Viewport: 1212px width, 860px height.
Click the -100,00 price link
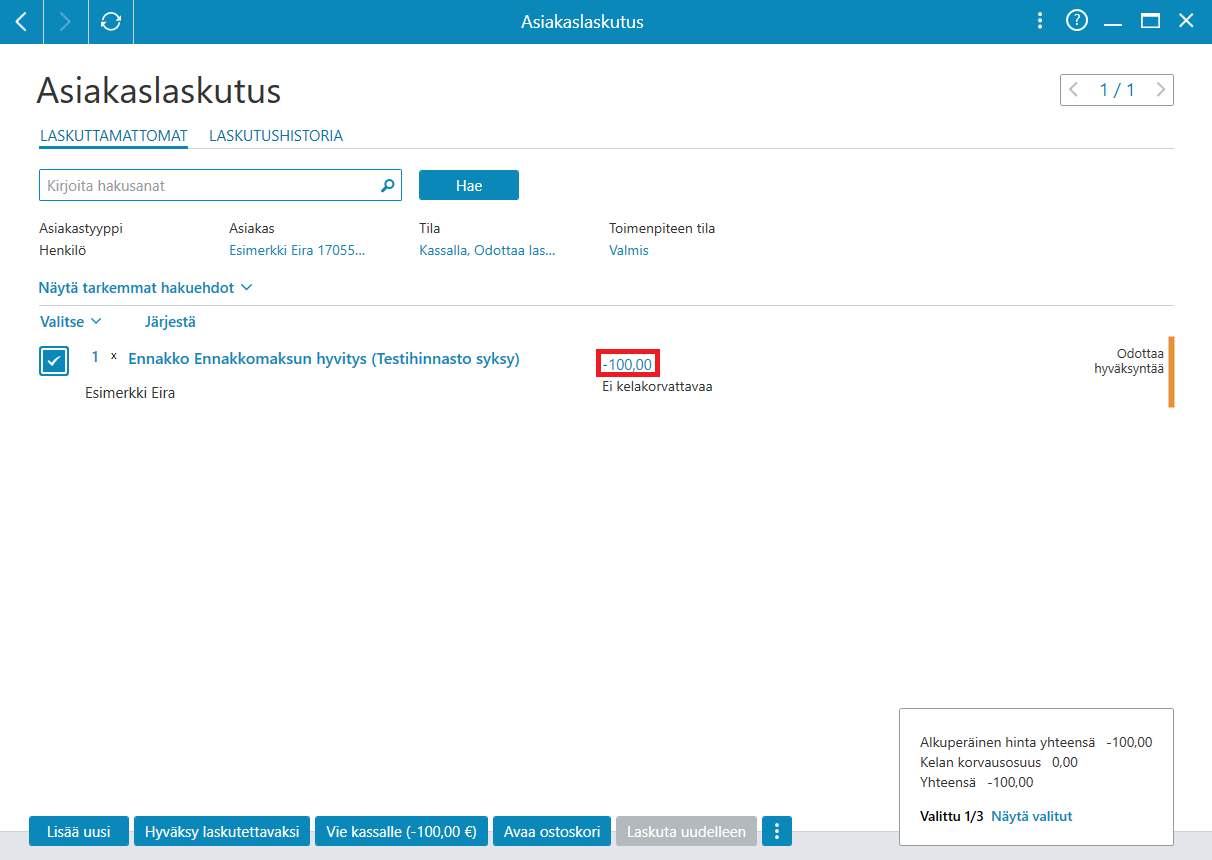click(628, 364)
